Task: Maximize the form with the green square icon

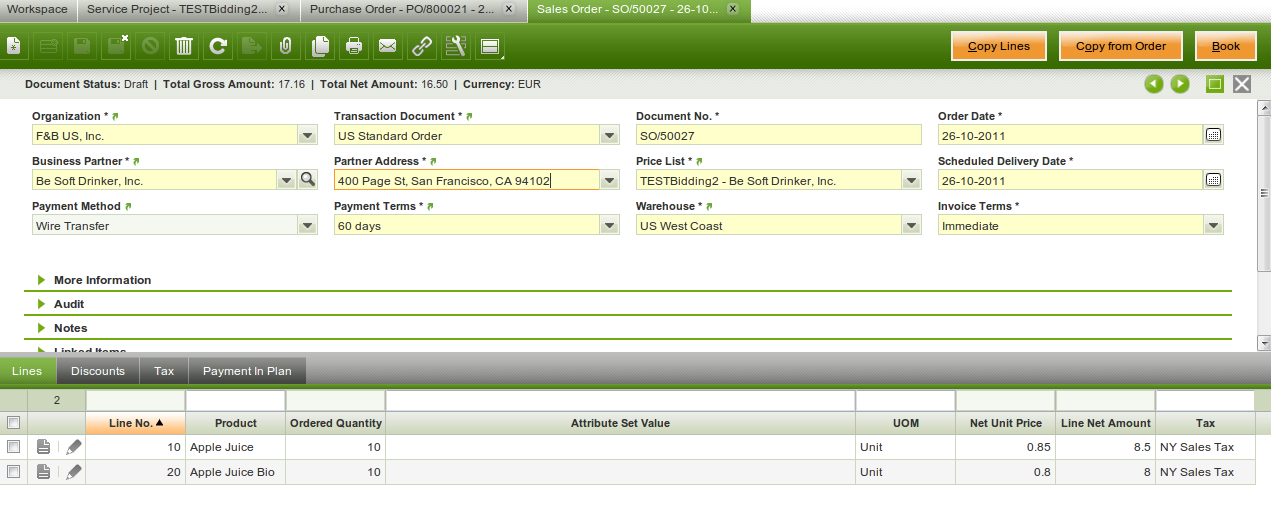Action: tap(1215, 84)
